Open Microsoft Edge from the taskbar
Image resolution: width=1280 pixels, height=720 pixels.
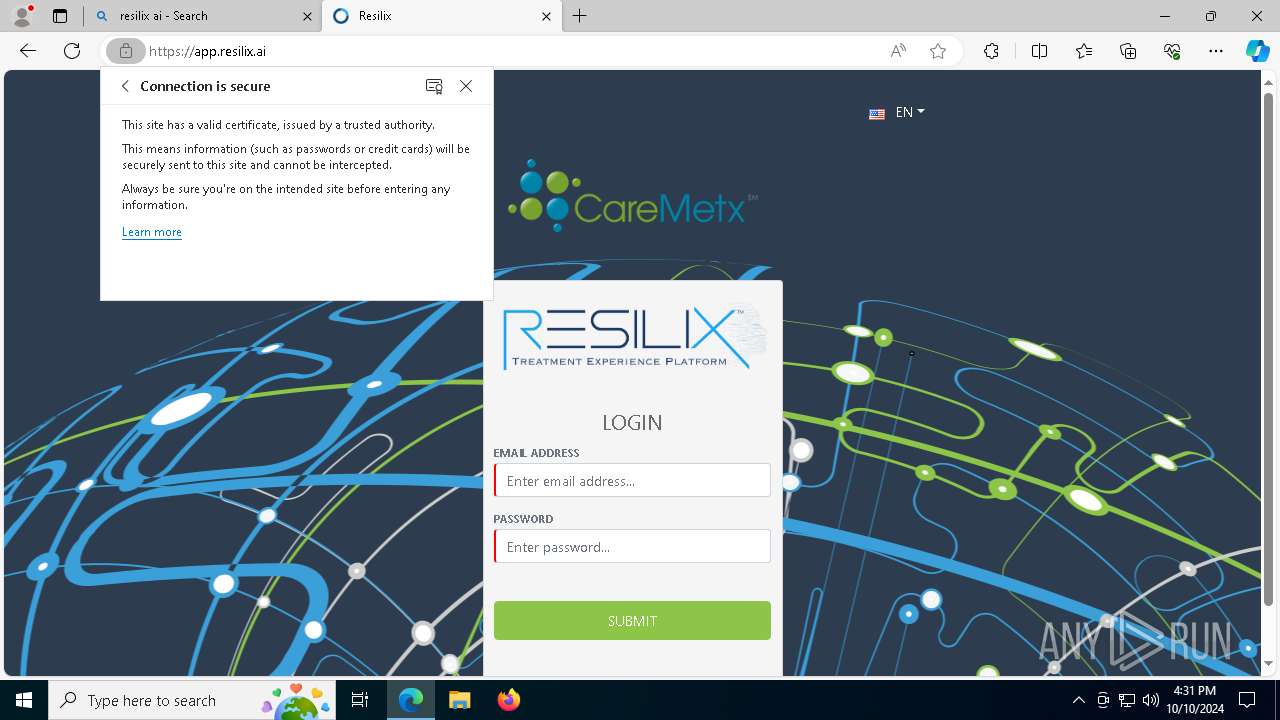411,700
